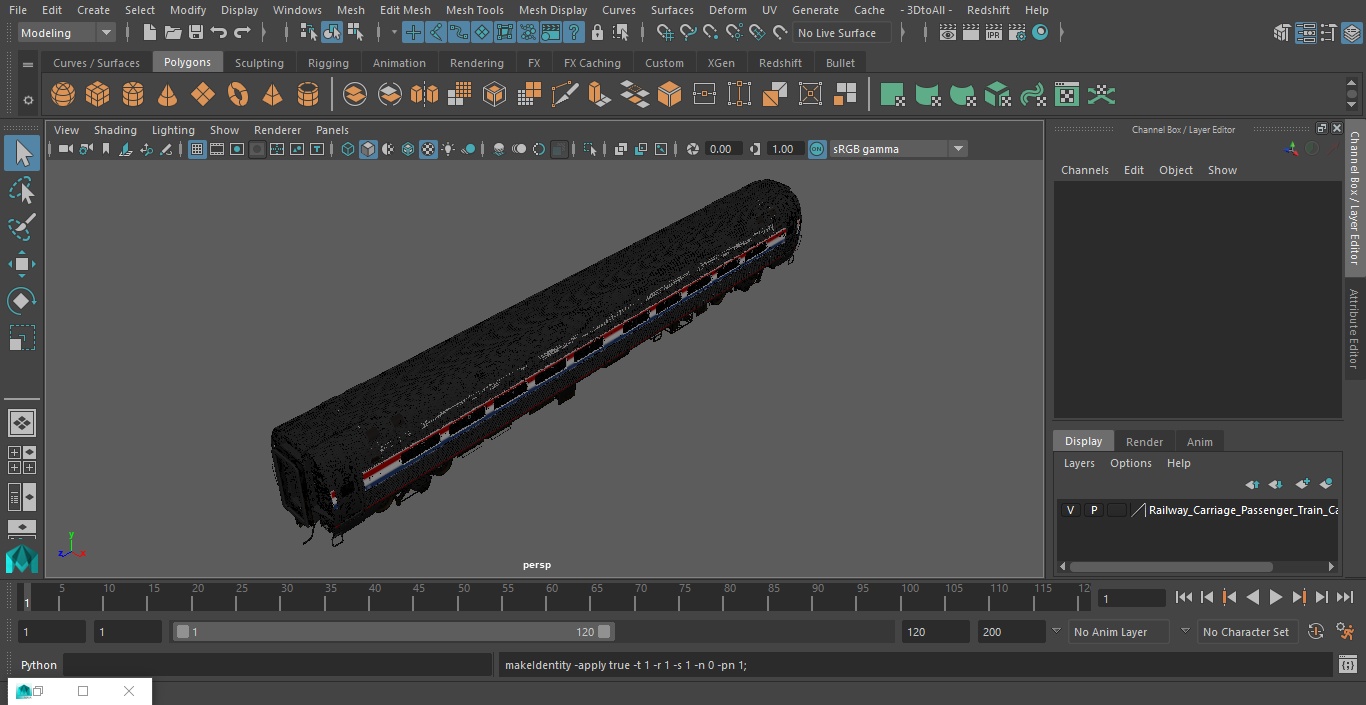The image size is (1366, 705).
Task: Switch command line language from Python
Action: point(39,665)
